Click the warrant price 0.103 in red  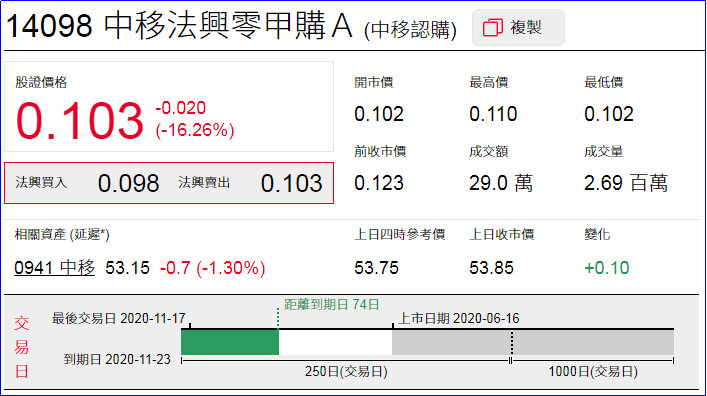tap(80, 120)
